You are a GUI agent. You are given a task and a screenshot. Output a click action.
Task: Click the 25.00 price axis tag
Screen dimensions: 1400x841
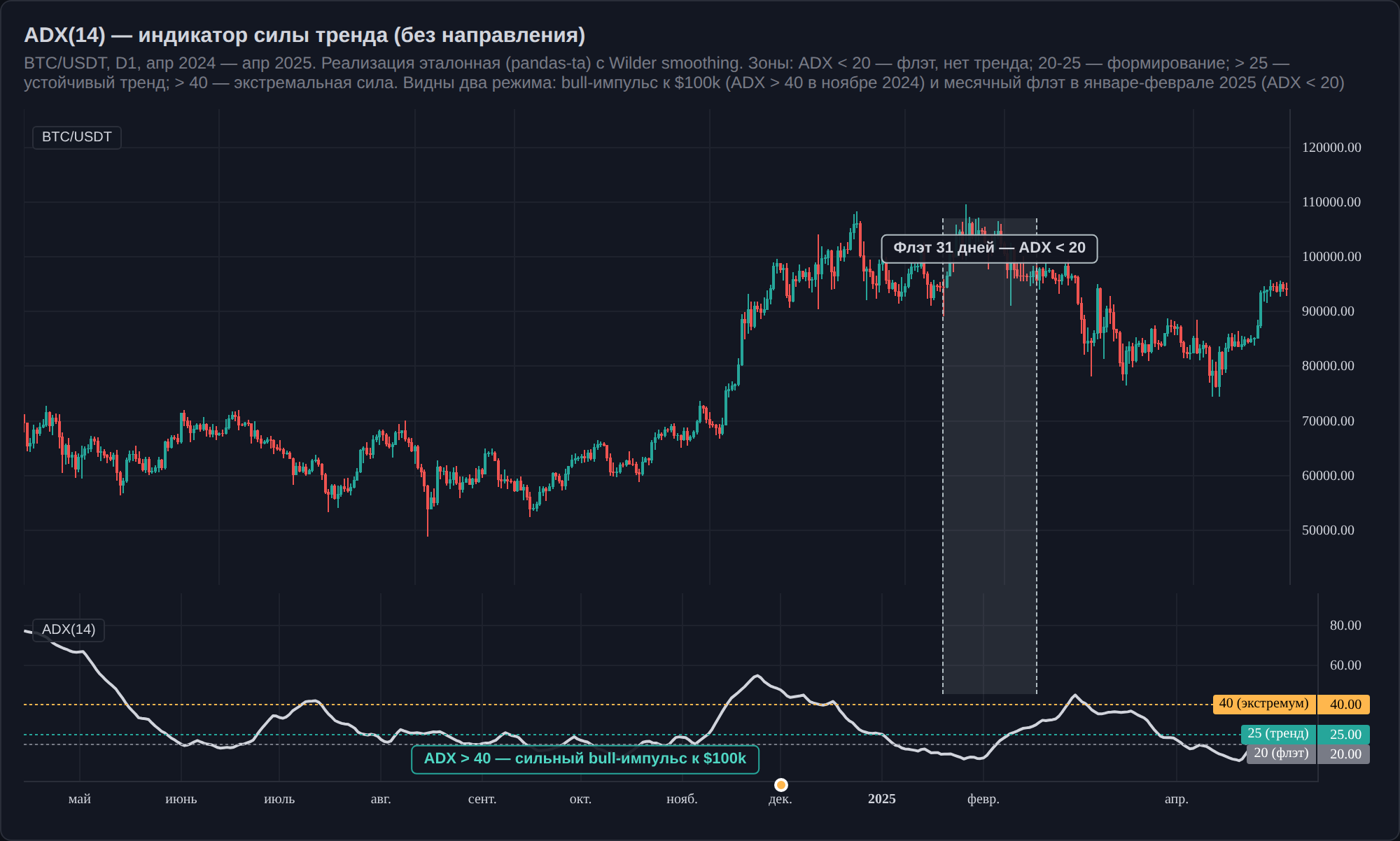point(1344,735)
